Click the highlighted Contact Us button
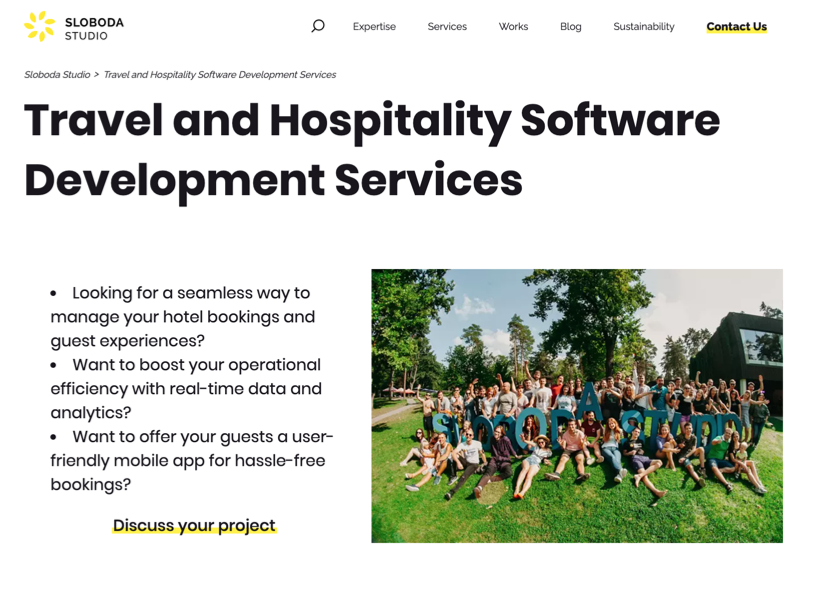827x589 pixels. (737, 26)
